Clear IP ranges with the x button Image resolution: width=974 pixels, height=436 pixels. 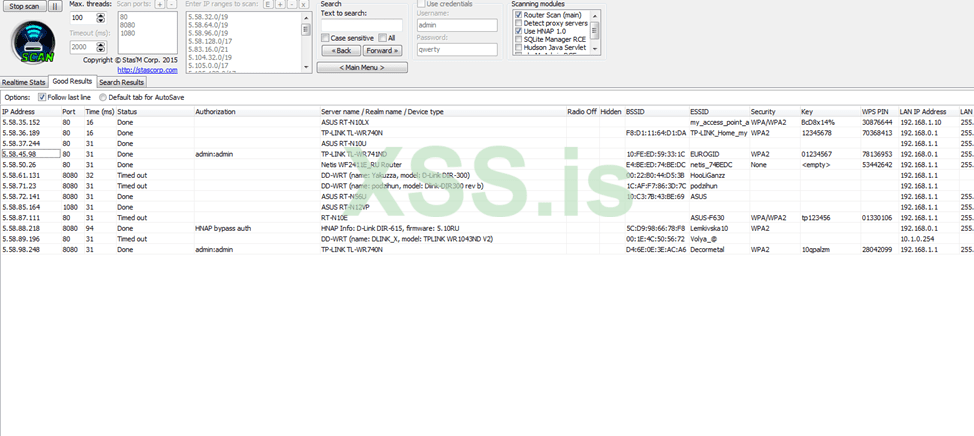pyautogui.click(x=303, y=4)
